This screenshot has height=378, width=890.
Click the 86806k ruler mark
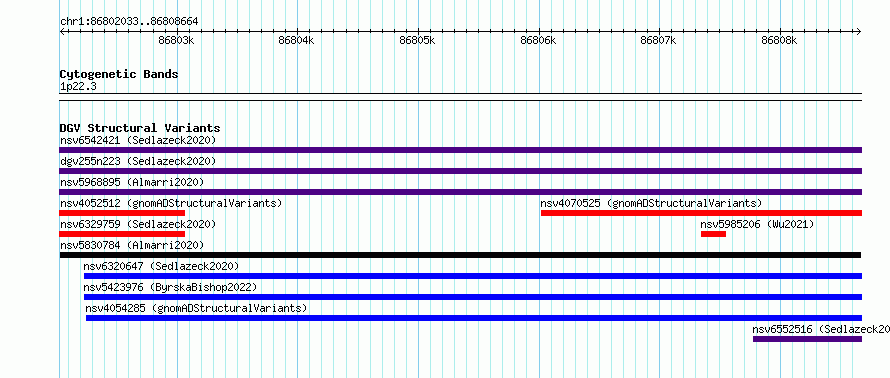pos(539,40)
